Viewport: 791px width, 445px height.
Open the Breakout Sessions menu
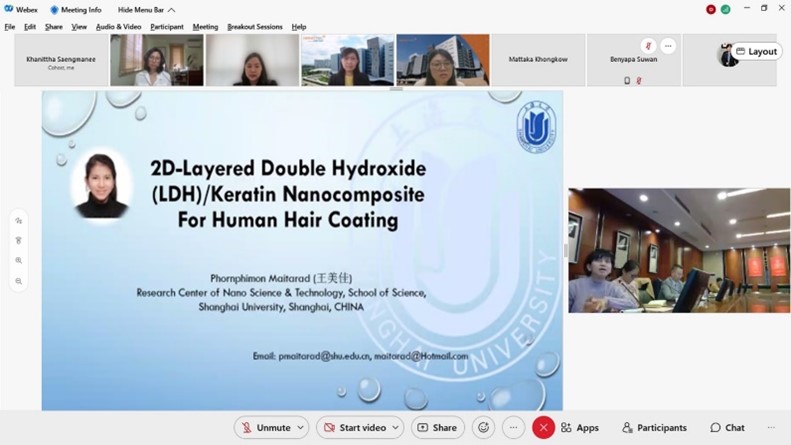(x=254, y=27)
